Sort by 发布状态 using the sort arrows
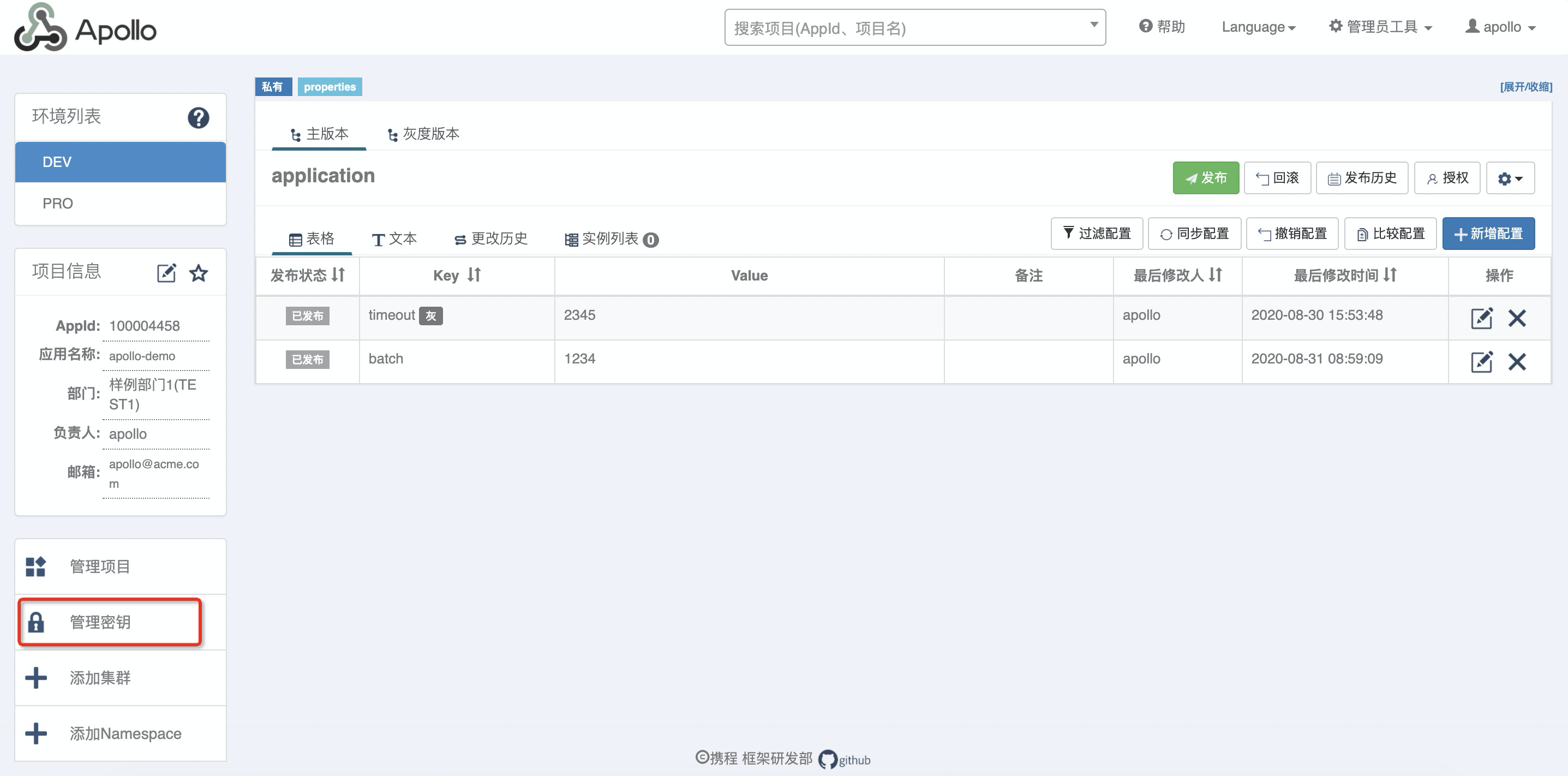 point(339,275)
